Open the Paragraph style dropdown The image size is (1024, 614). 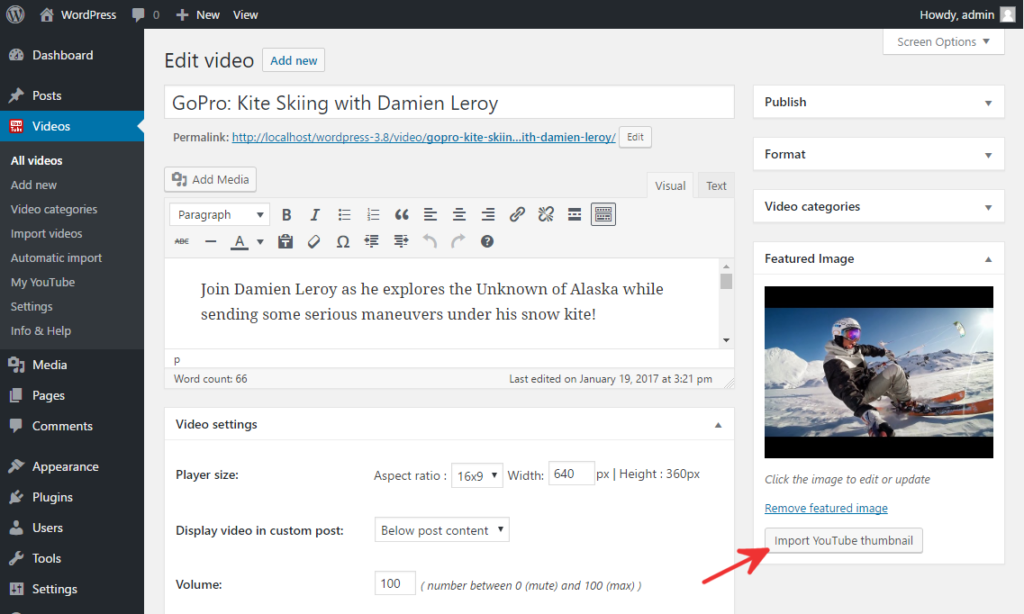tap(218, 214)
